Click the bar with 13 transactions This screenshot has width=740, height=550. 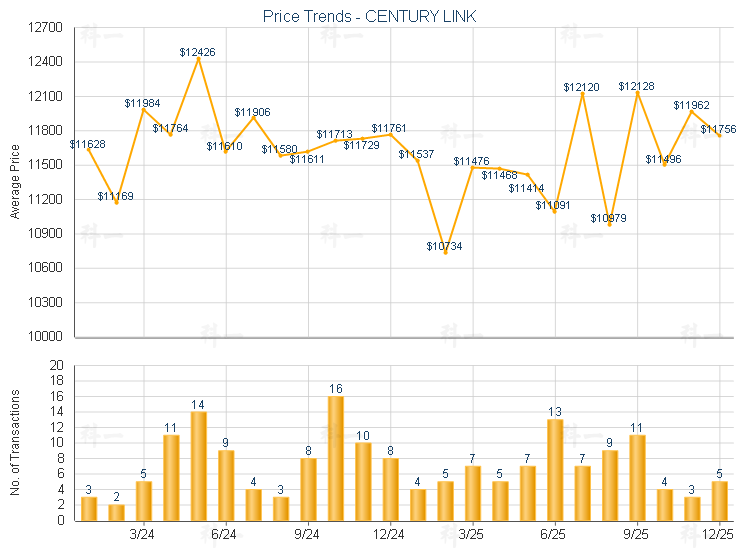[x=555, y=470]
